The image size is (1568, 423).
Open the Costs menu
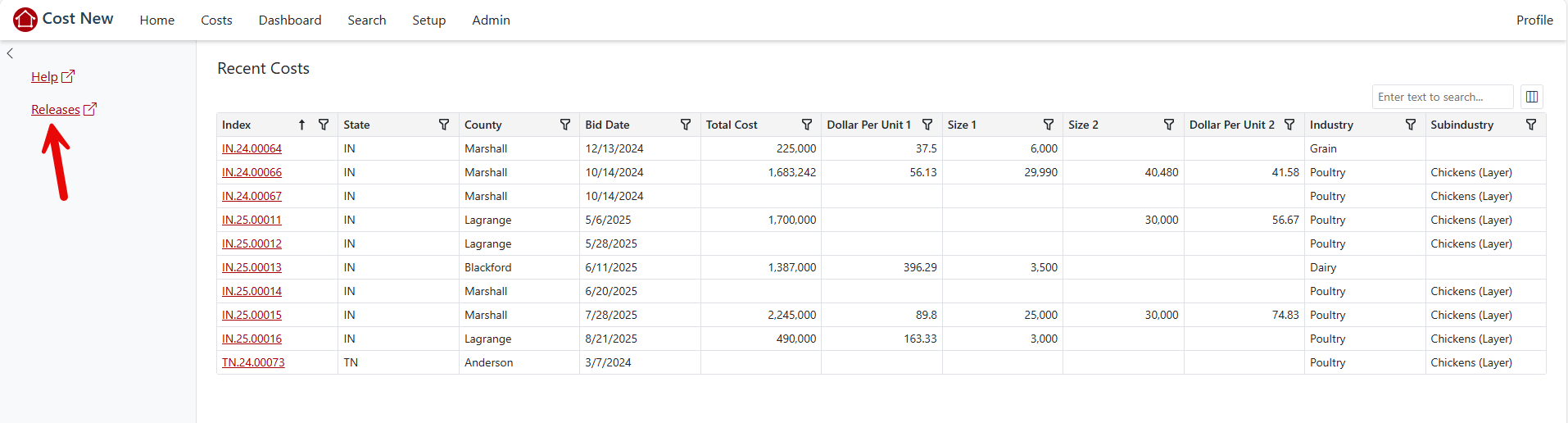point(216,20)
